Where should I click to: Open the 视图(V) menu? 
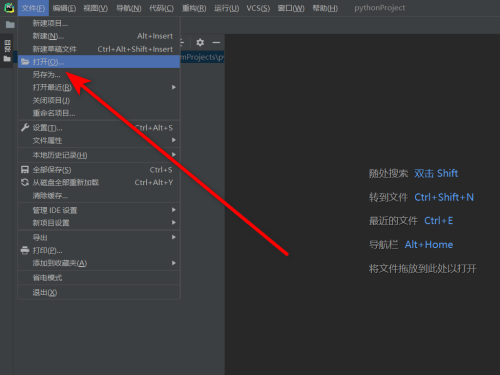point(96,8)
